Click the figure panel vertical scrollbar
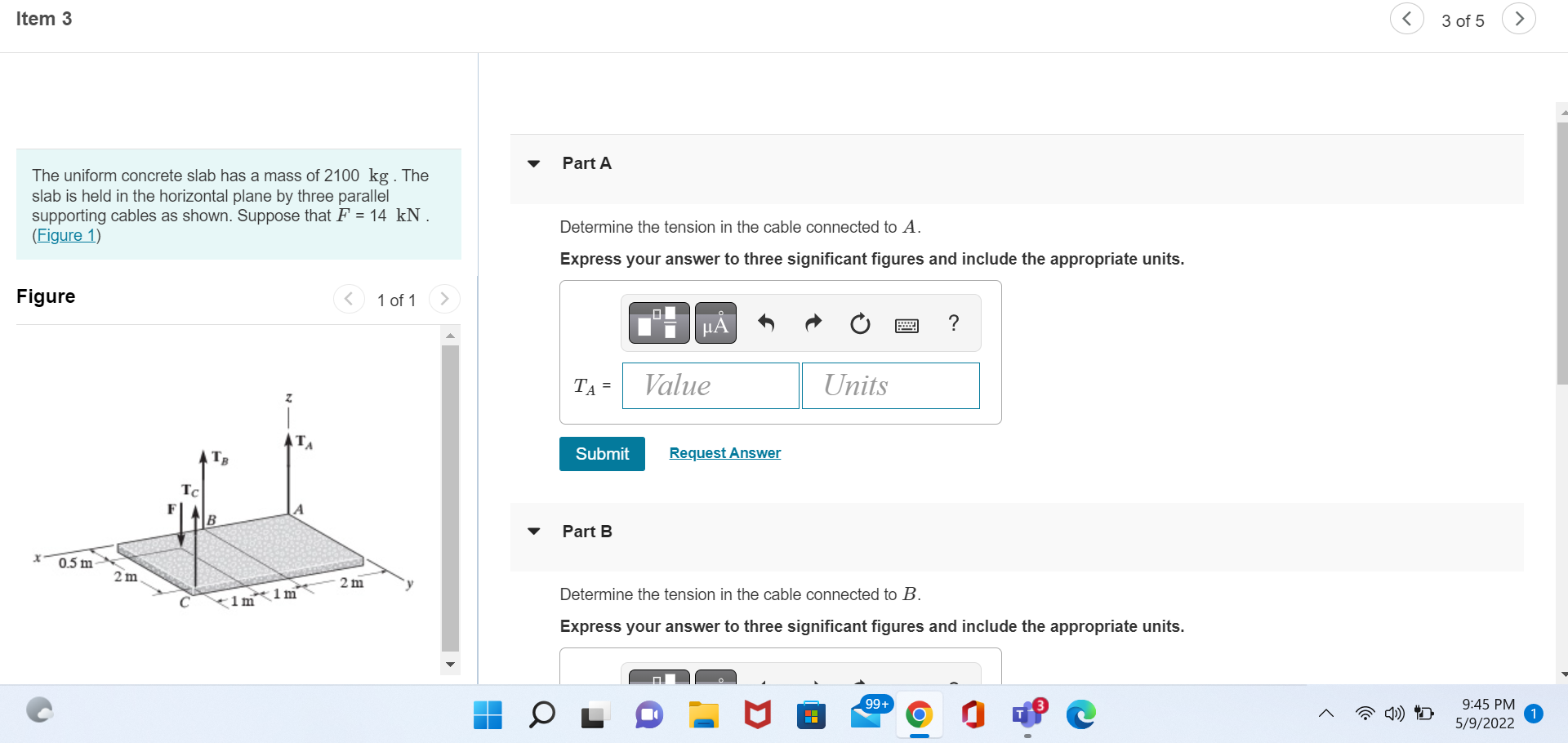Image resolution: width=1568 pixels, height=743 pixels. click(450, 498)
